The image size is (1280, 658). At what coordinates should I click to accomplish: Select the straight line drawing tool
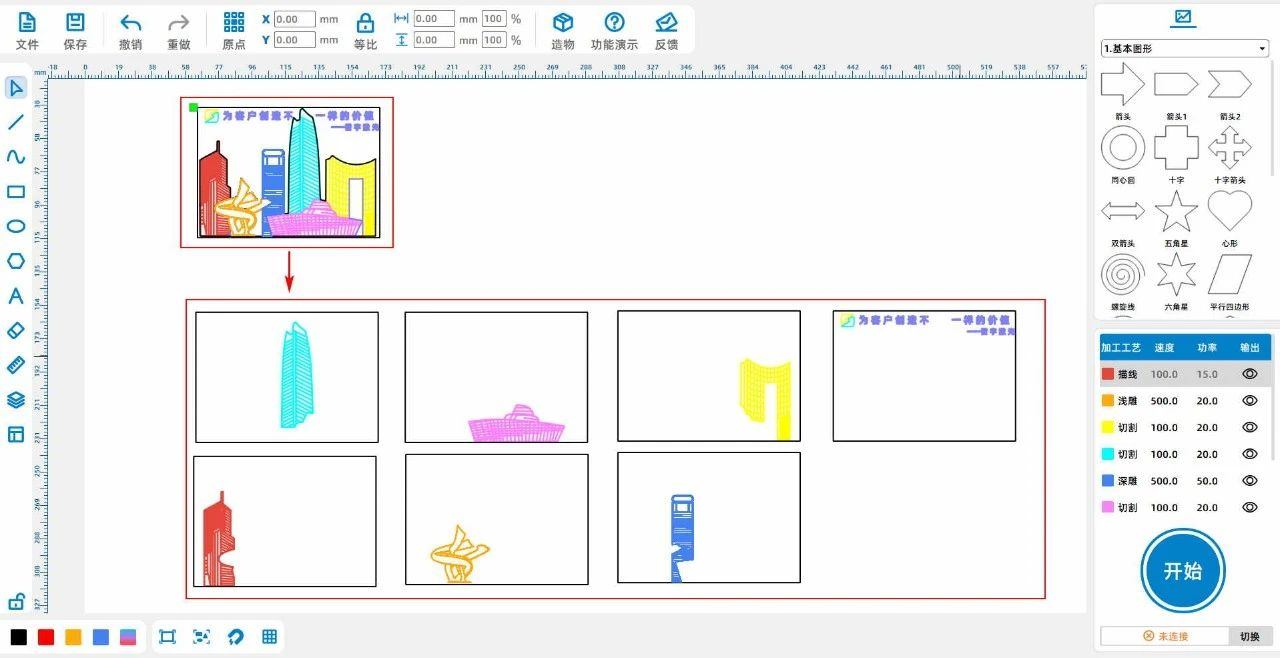(x=15, y=122)
